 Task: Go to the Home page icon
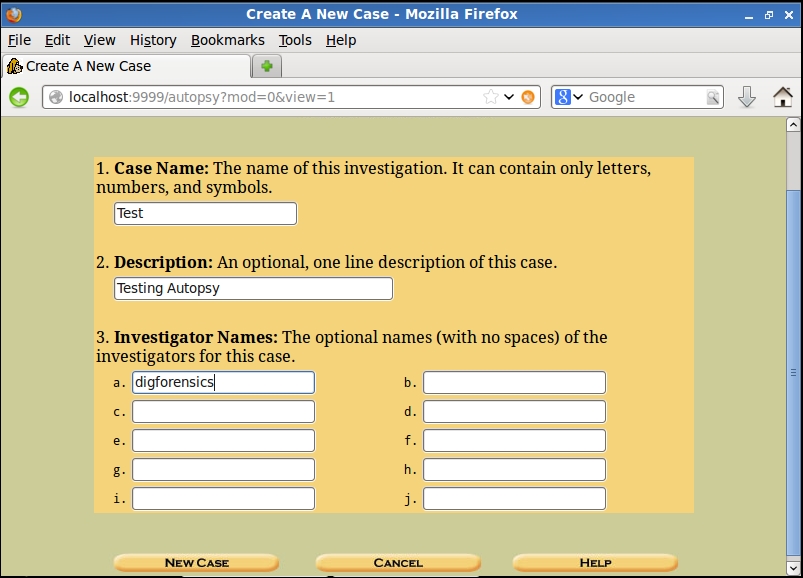(x=783, y=97)
